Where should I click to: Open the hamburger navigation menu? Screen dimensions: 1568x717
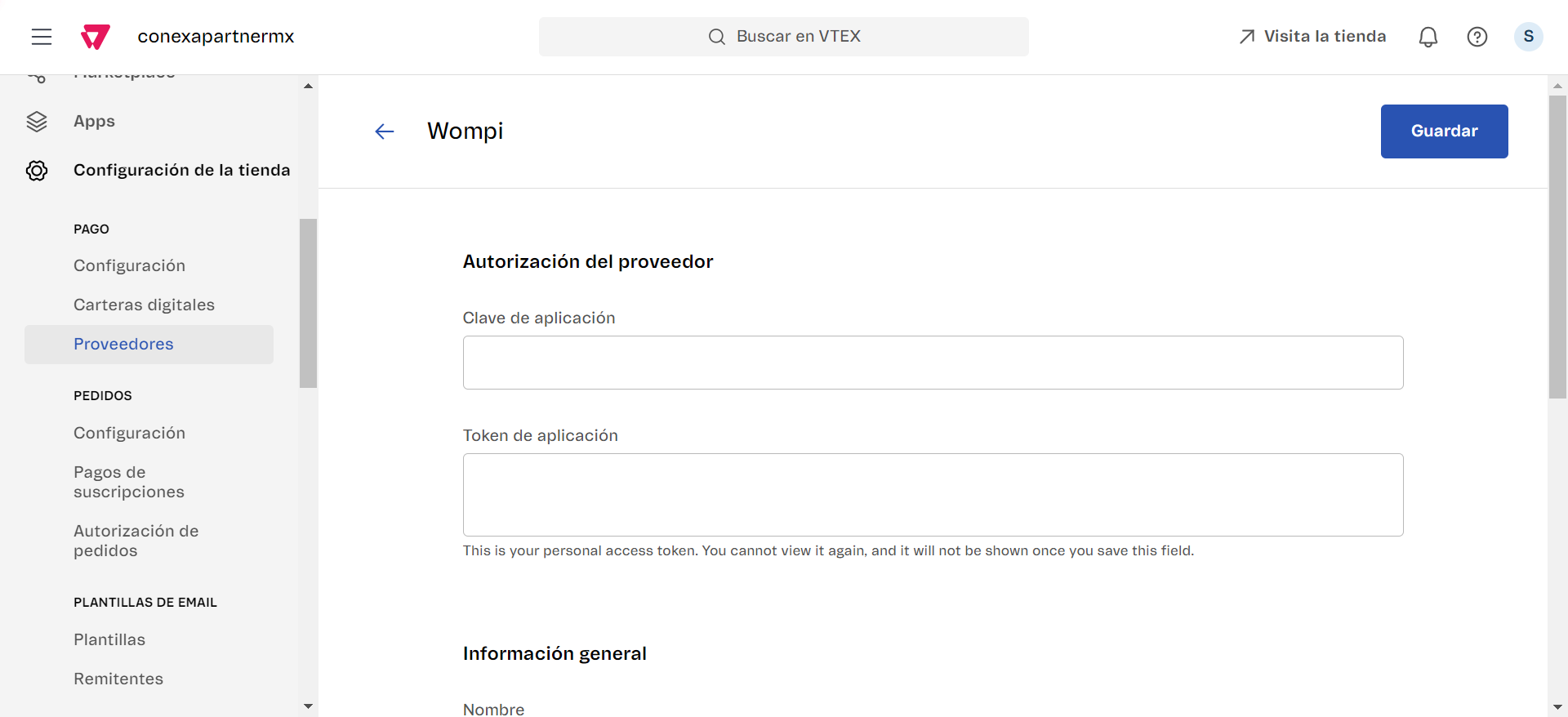(x=41, y=37)
